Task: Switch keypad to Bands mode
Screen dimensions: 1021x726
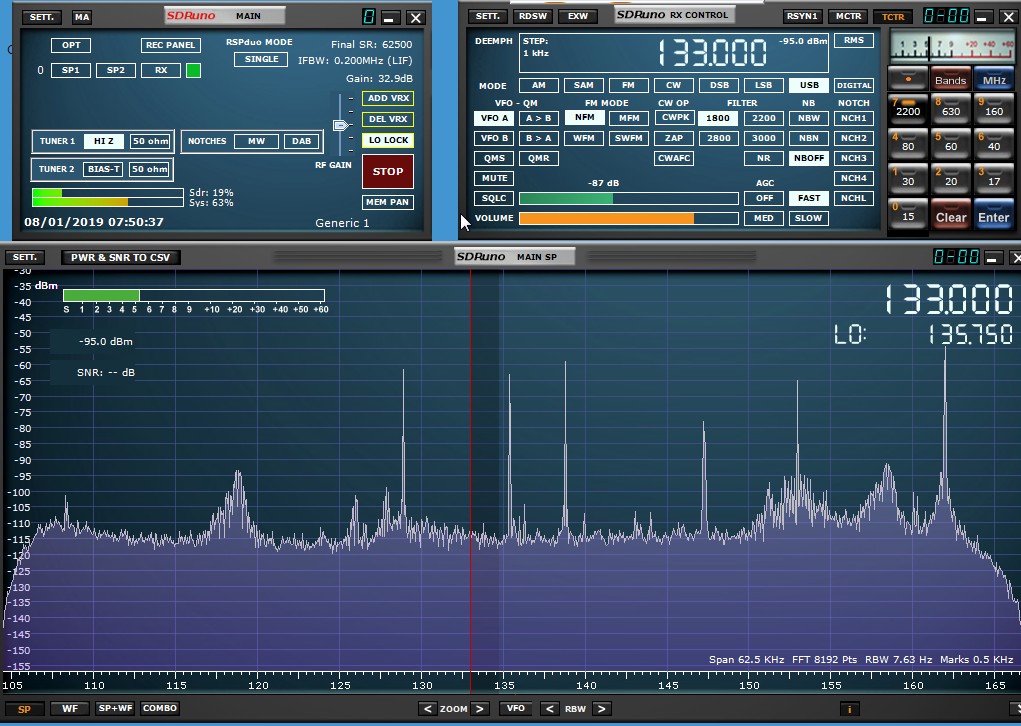Action: click(x=951, y=79)
